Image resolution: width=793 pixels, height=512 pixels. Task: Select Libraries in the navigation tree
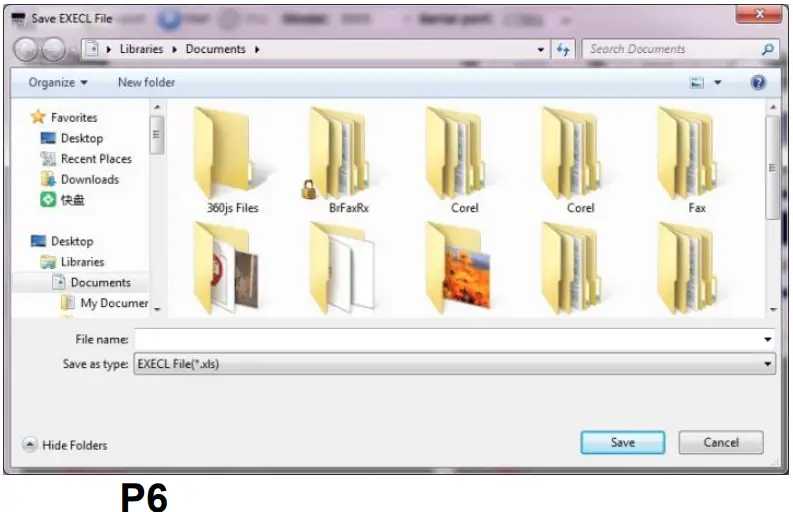[x=72, y=262]
